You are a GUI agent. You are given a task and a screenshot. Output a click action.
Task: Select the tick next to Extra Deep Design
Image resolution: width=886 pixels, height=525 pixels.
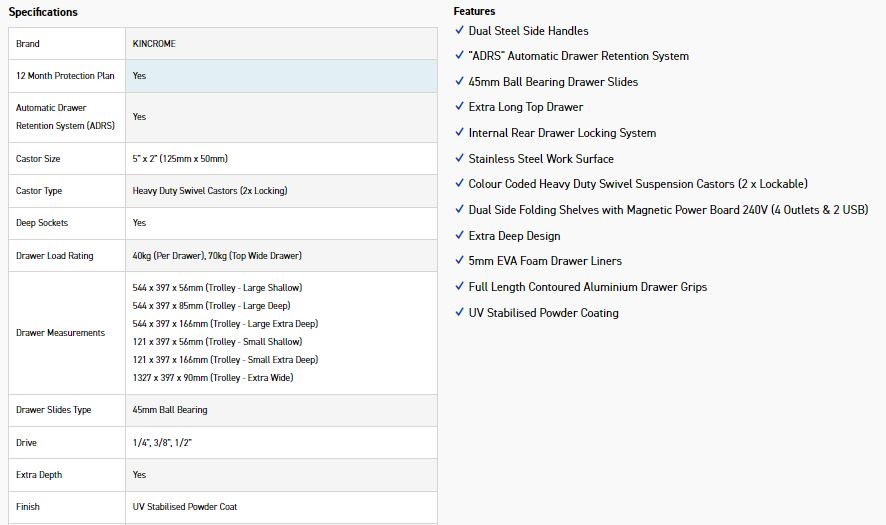[x=459, y=236]
